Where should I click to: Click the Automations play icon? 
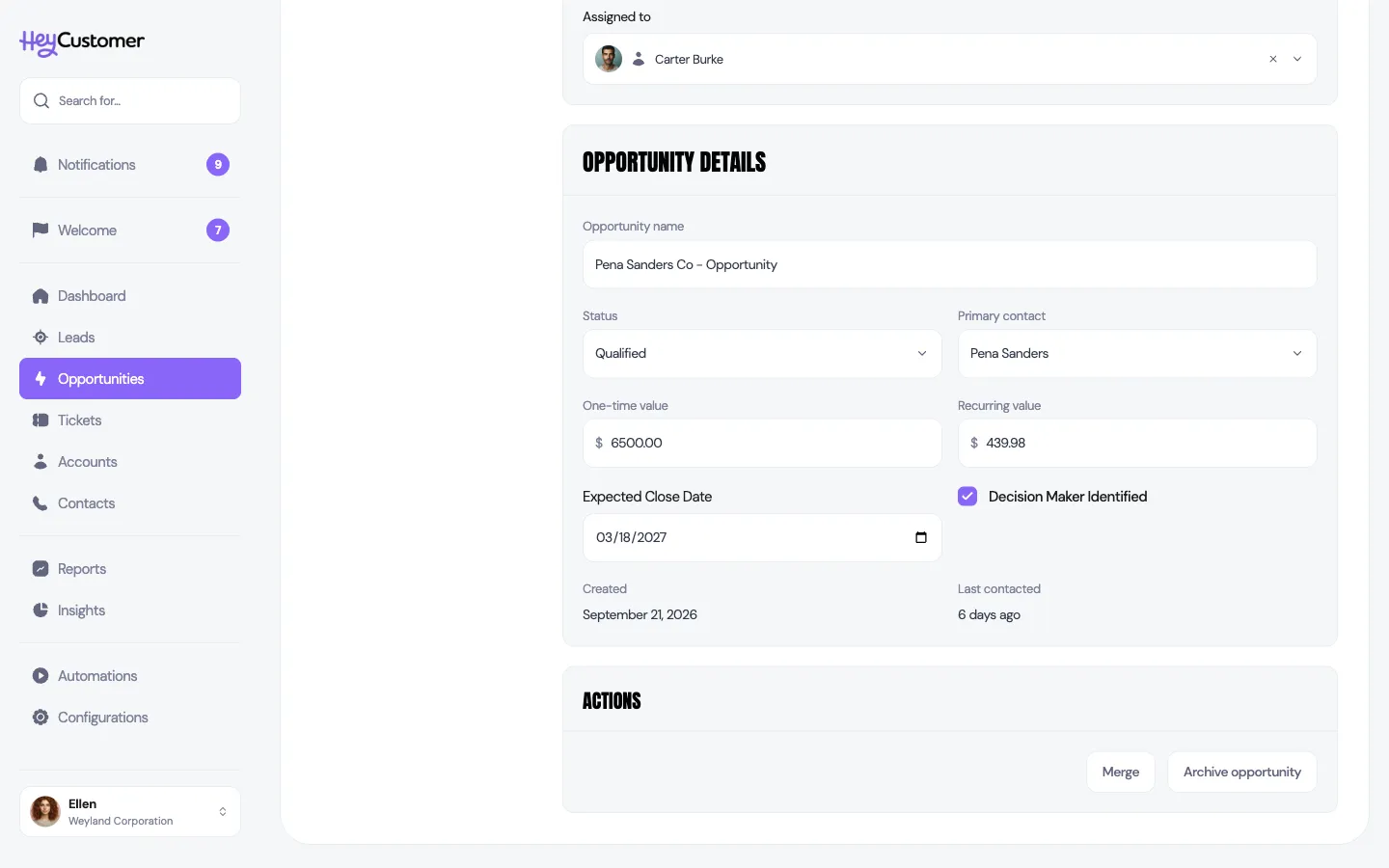click(41, 676)
